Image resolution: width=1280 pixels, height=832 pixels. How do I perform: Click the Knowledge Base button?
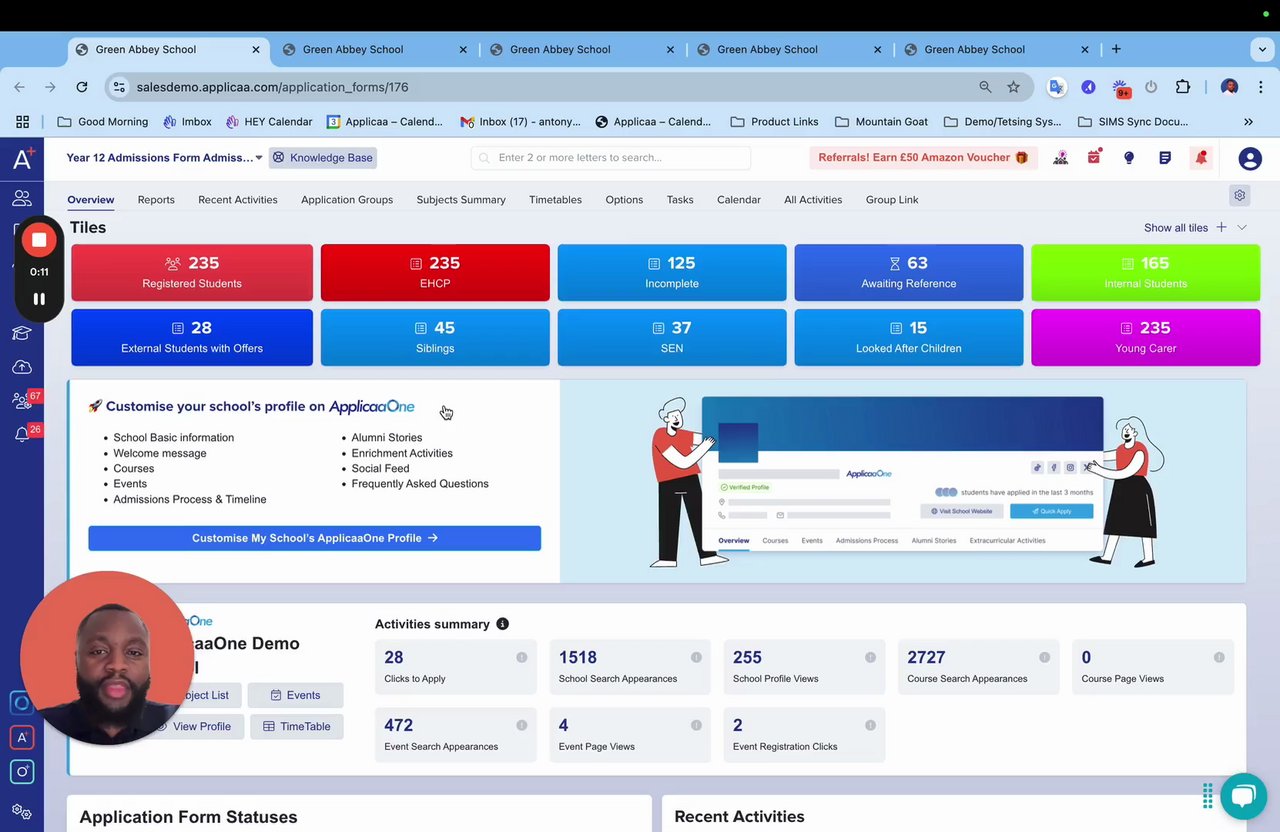322,157
